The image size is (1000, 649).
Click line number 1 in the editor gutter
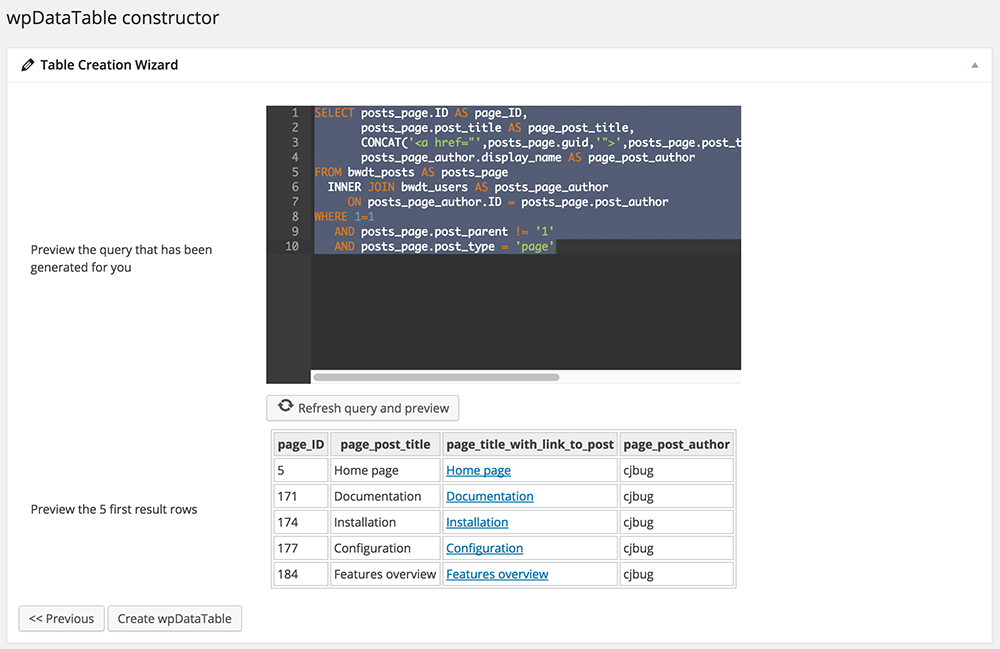click(x=295, y=113)
